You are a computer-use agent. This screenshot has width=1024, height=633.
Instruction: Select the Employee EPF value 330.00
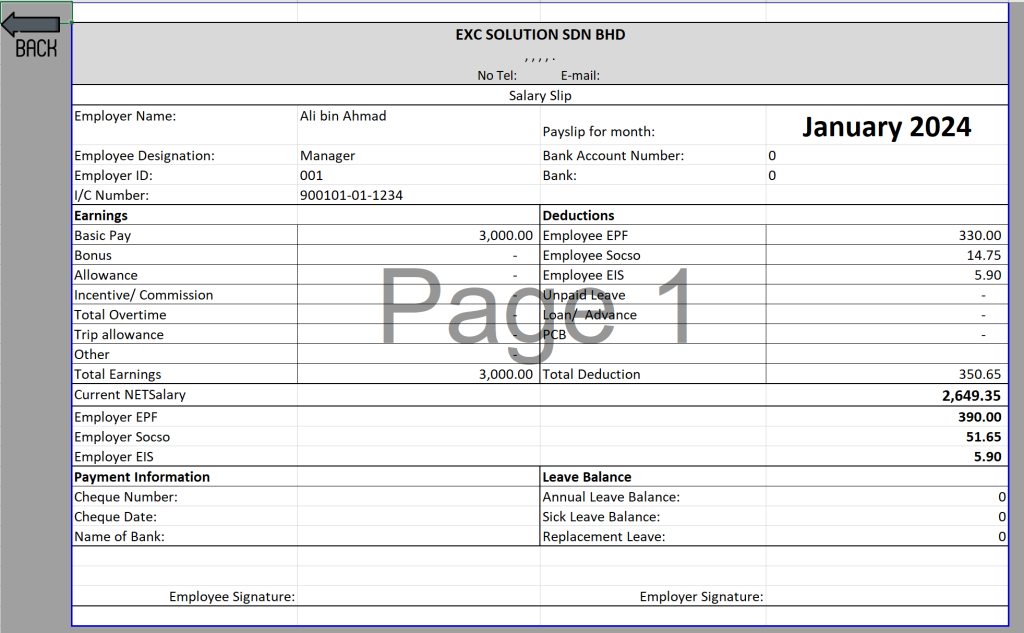pos(979,236)
